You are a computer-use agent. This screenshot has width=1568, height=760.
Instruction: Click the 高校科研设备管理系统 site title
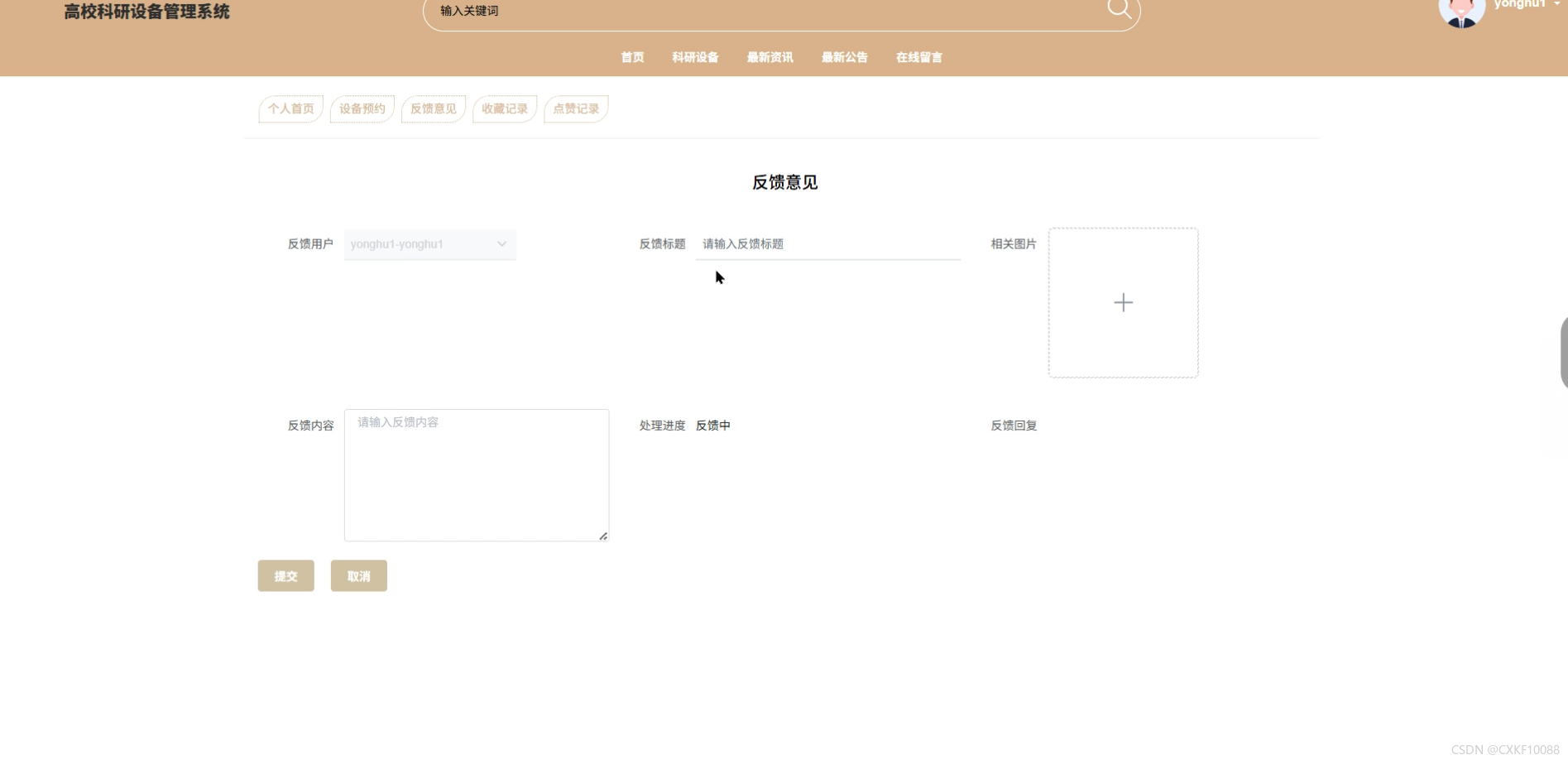(146, 12)
